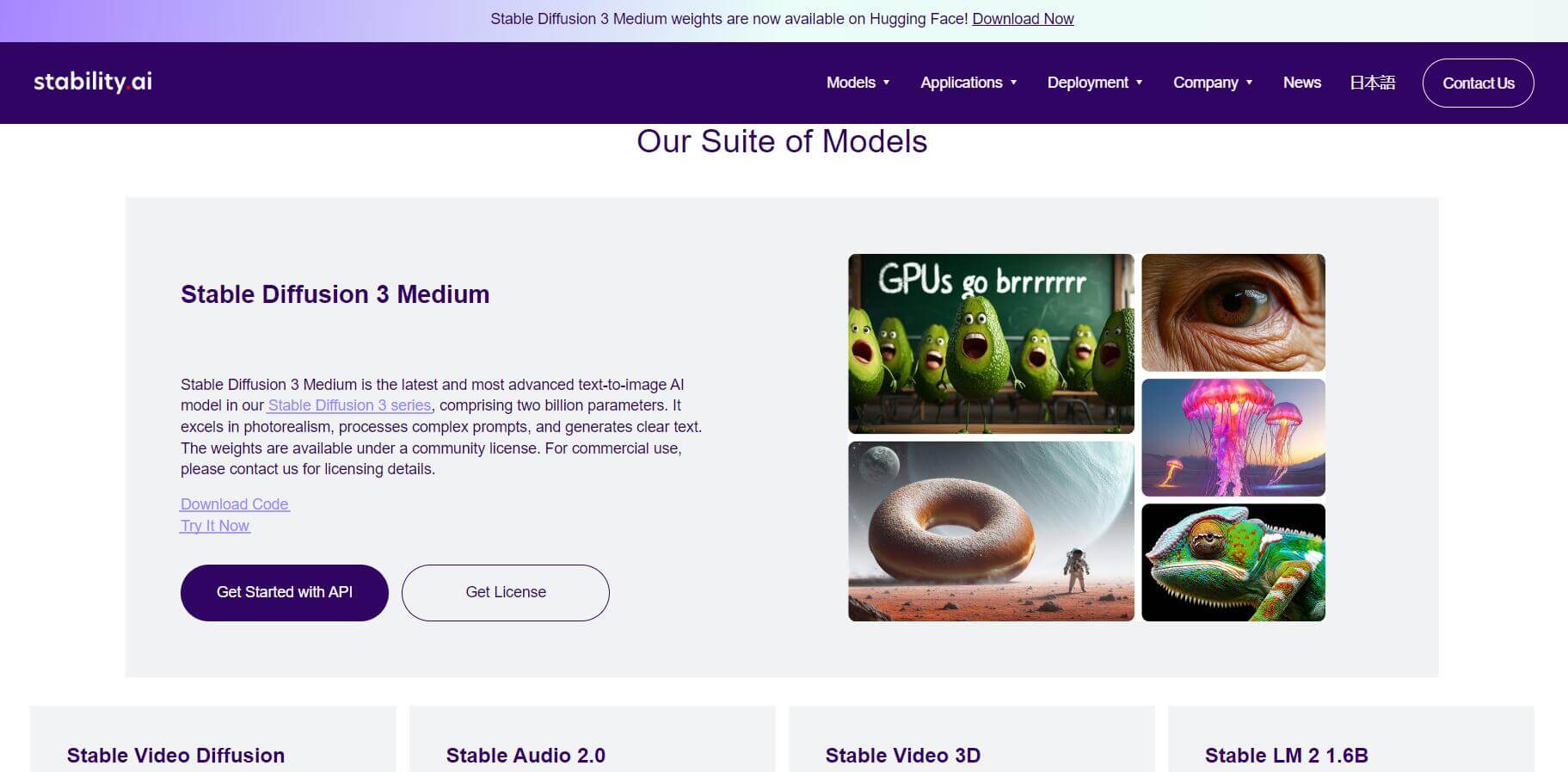Click the Contact Us button
The width and height of the screenshot is (1568, 772).
[1478, 83]
